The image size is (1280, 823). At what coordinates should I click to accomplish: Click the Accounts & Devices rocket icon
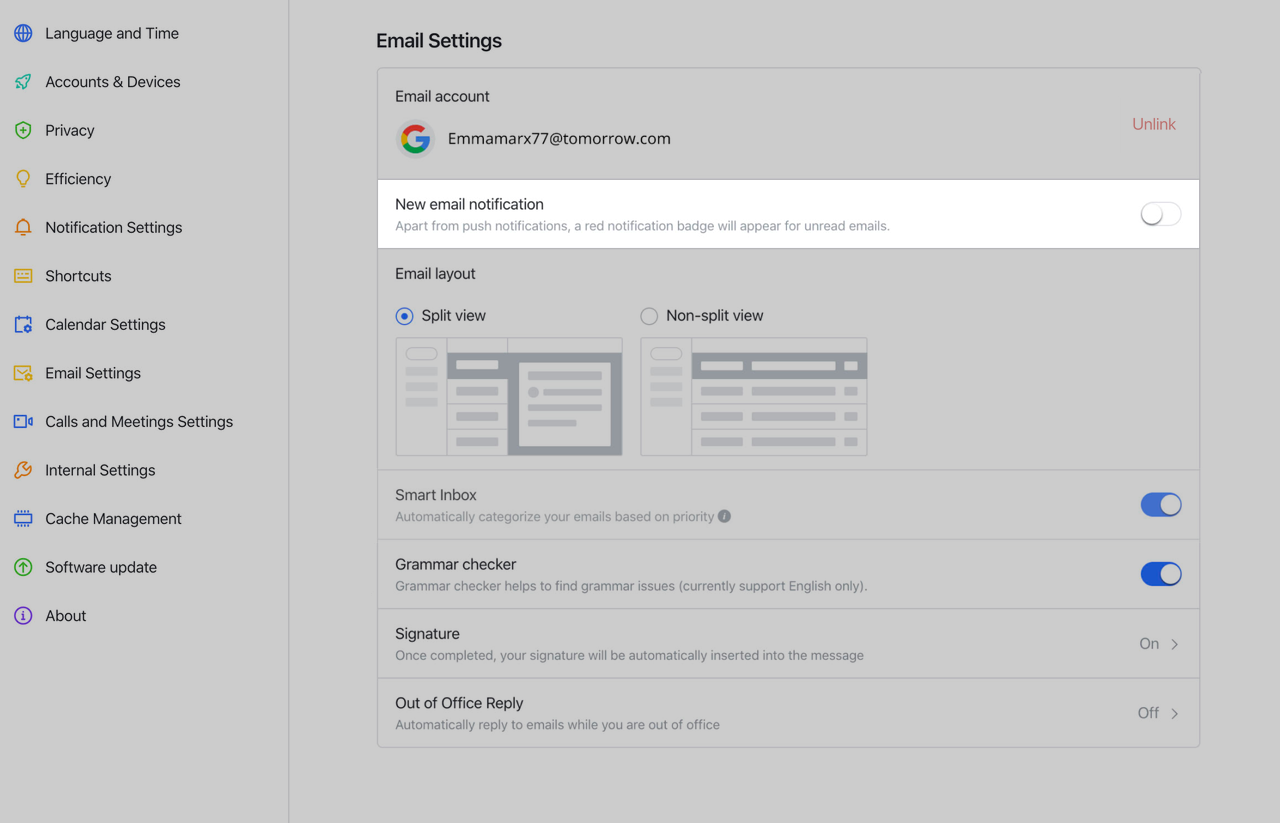coord(22,81)
